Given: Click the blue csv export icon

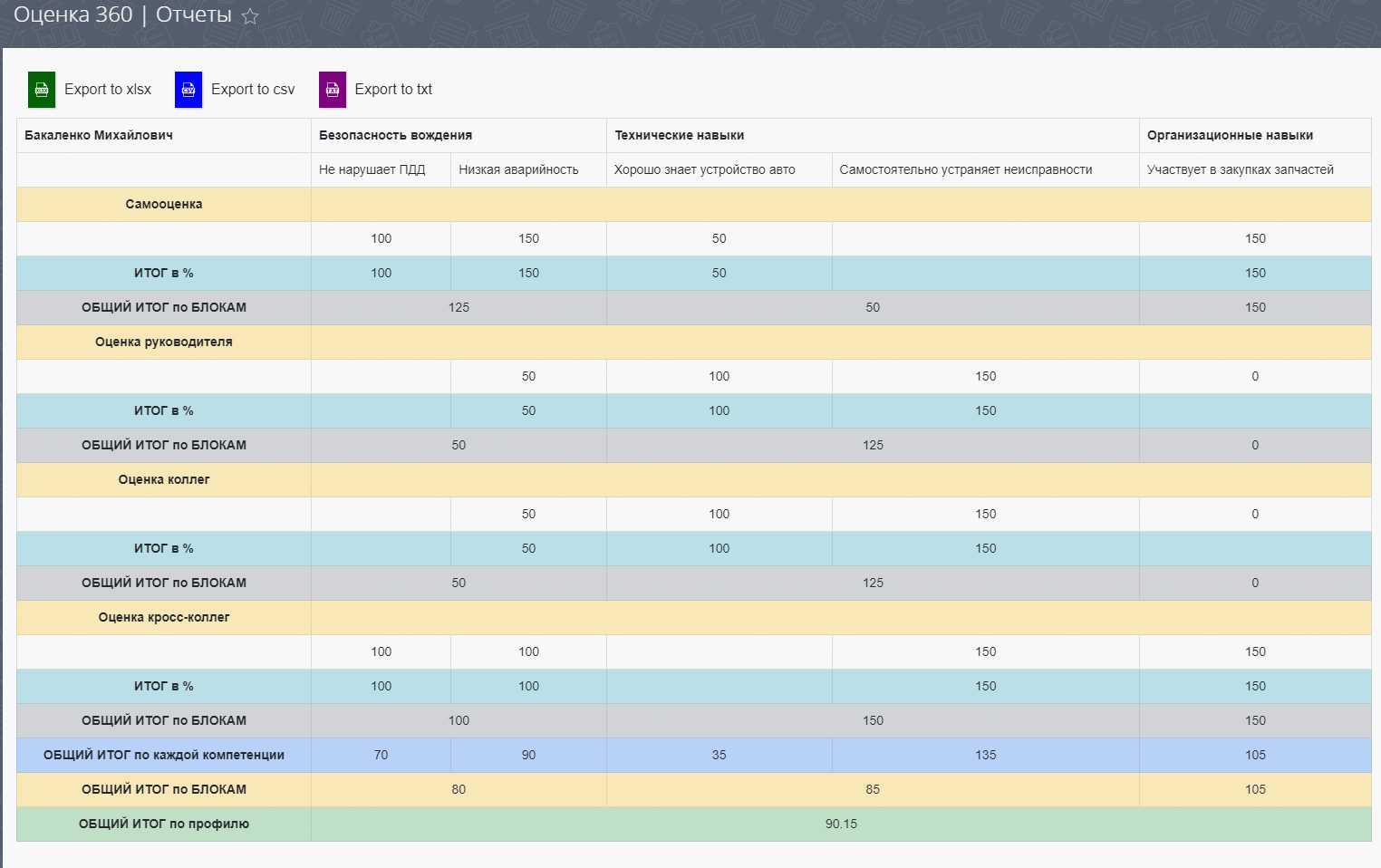Looking at the screenshot, I should [188, 90].
